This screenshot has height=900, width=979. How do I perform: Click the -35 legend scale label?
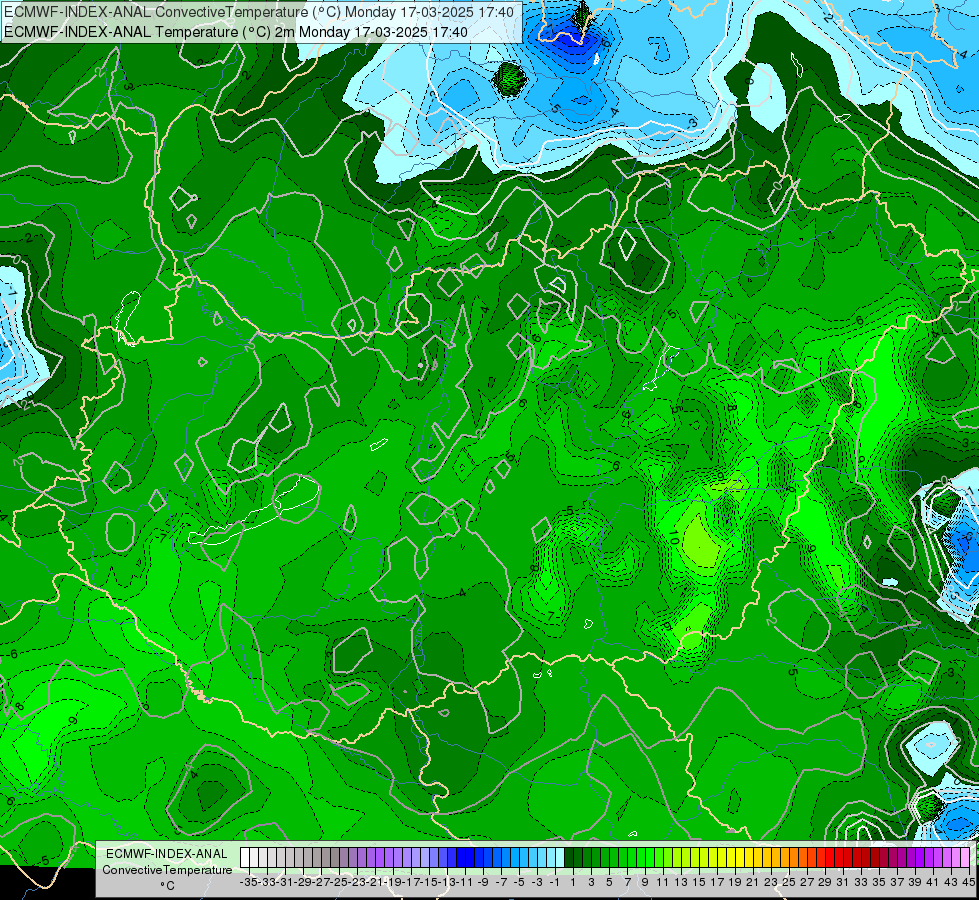(x=248, y=882)
